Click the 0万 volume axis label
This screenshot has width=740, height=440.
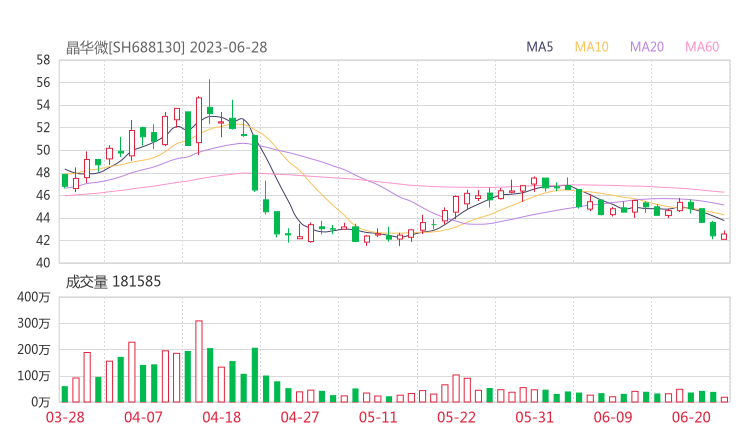click(x=41, y=402)
